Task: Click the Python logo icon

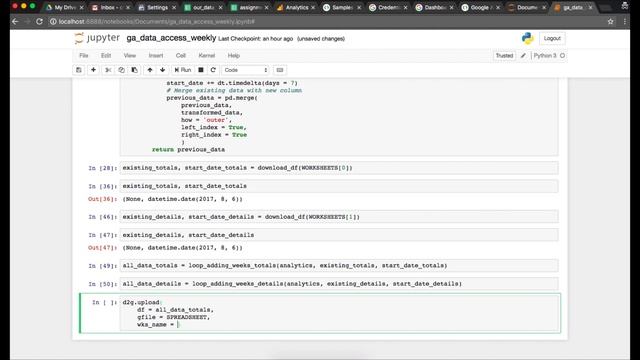Action: point(527,38)
